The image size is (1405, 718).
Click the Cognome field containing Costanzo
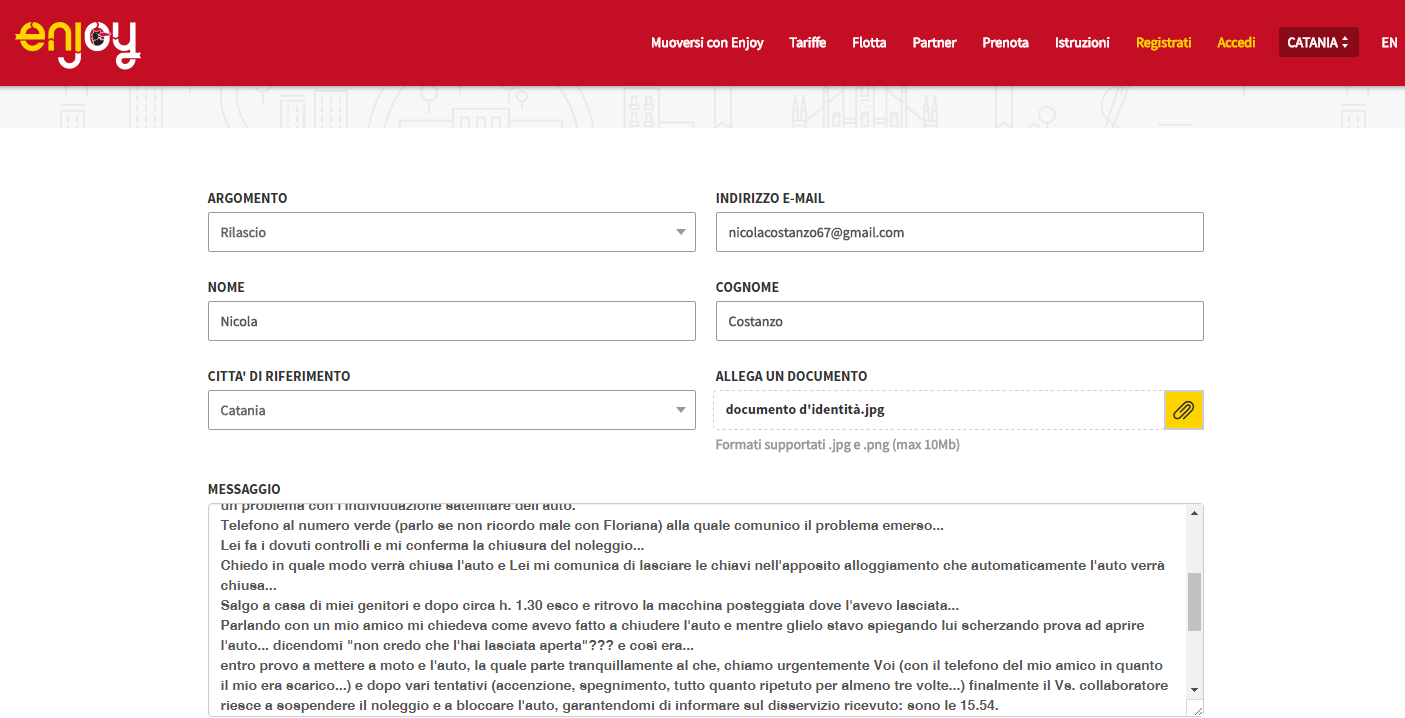tap(959, 321)
